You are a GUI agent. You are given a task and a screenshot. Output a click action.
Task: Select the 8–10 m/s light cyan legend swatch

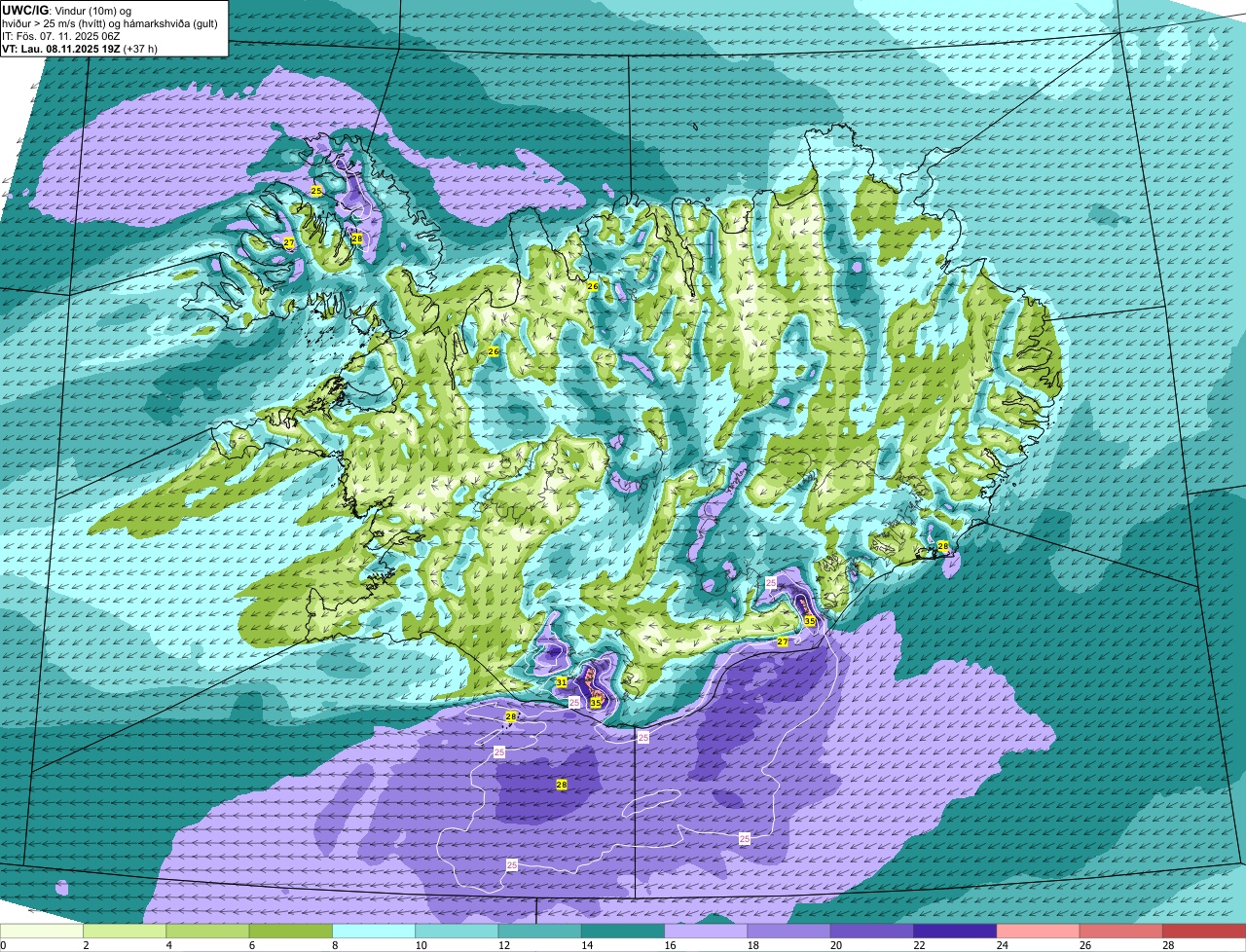click(374, 932)
